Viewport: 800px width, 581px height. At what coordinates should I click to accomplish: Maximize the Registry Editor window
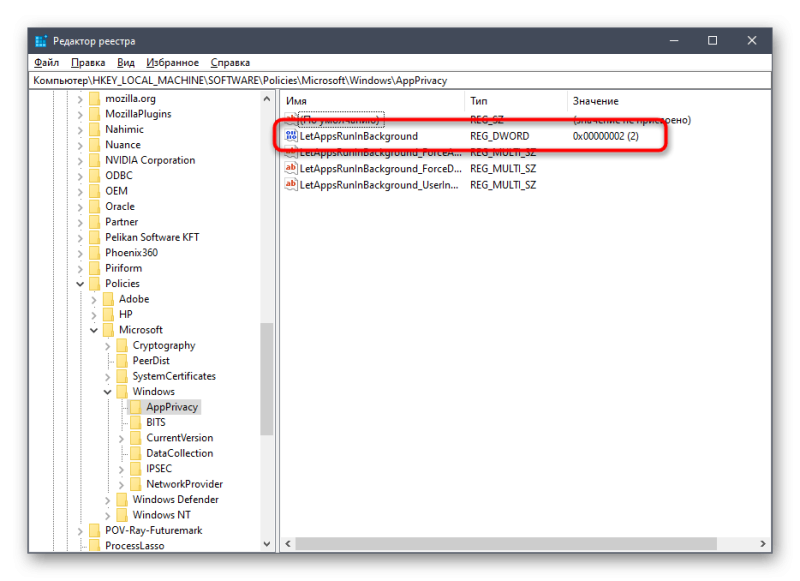click(x=712, y=40)
